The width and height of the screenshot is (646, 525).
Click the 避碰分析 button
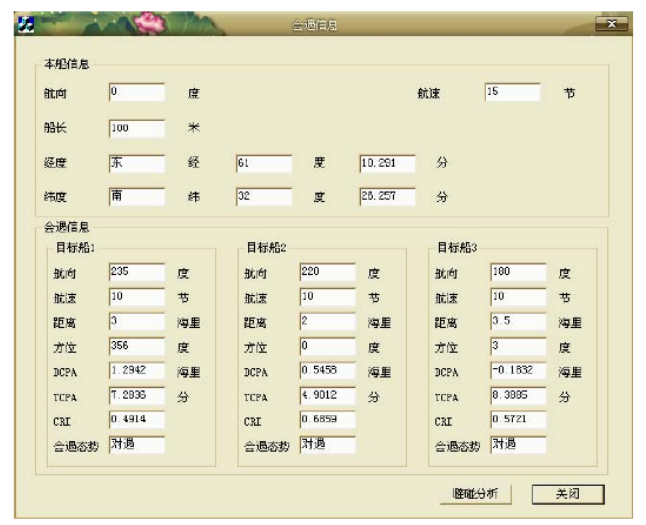point(475,494)
